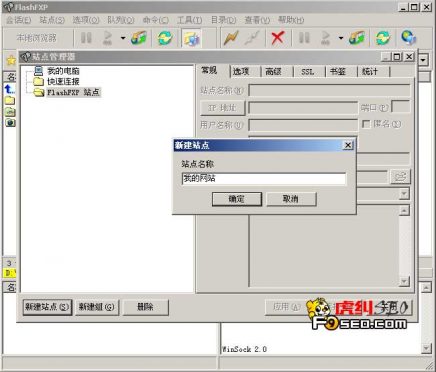Viewport: 436px width, 372px height.
Task: Switch to the 选项 tab in Site Manager
Action: click(241, 71)
